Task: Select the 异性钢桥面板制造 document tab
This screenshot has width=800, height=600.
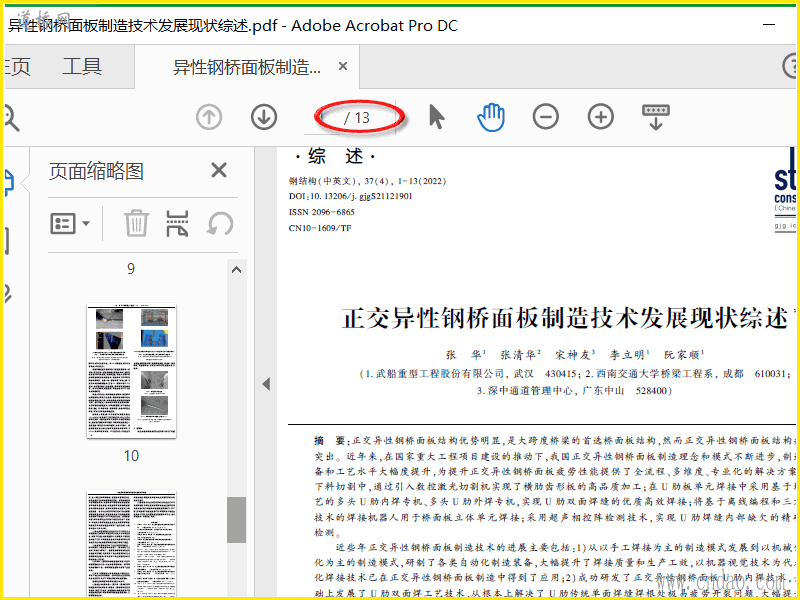Action: 247,67
